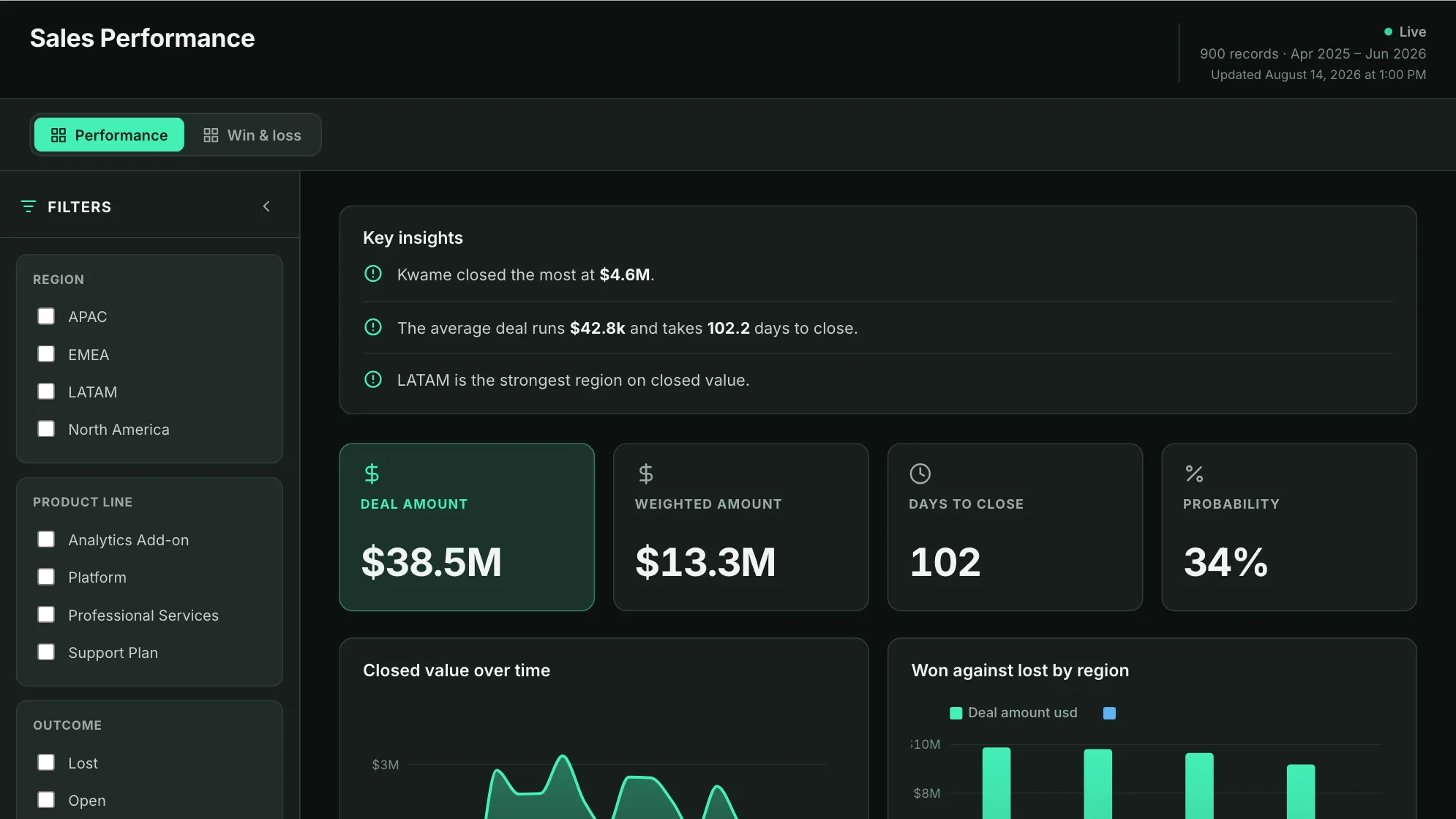Click the $8M axis label
1456x819 pixels.
coord(926,793)
